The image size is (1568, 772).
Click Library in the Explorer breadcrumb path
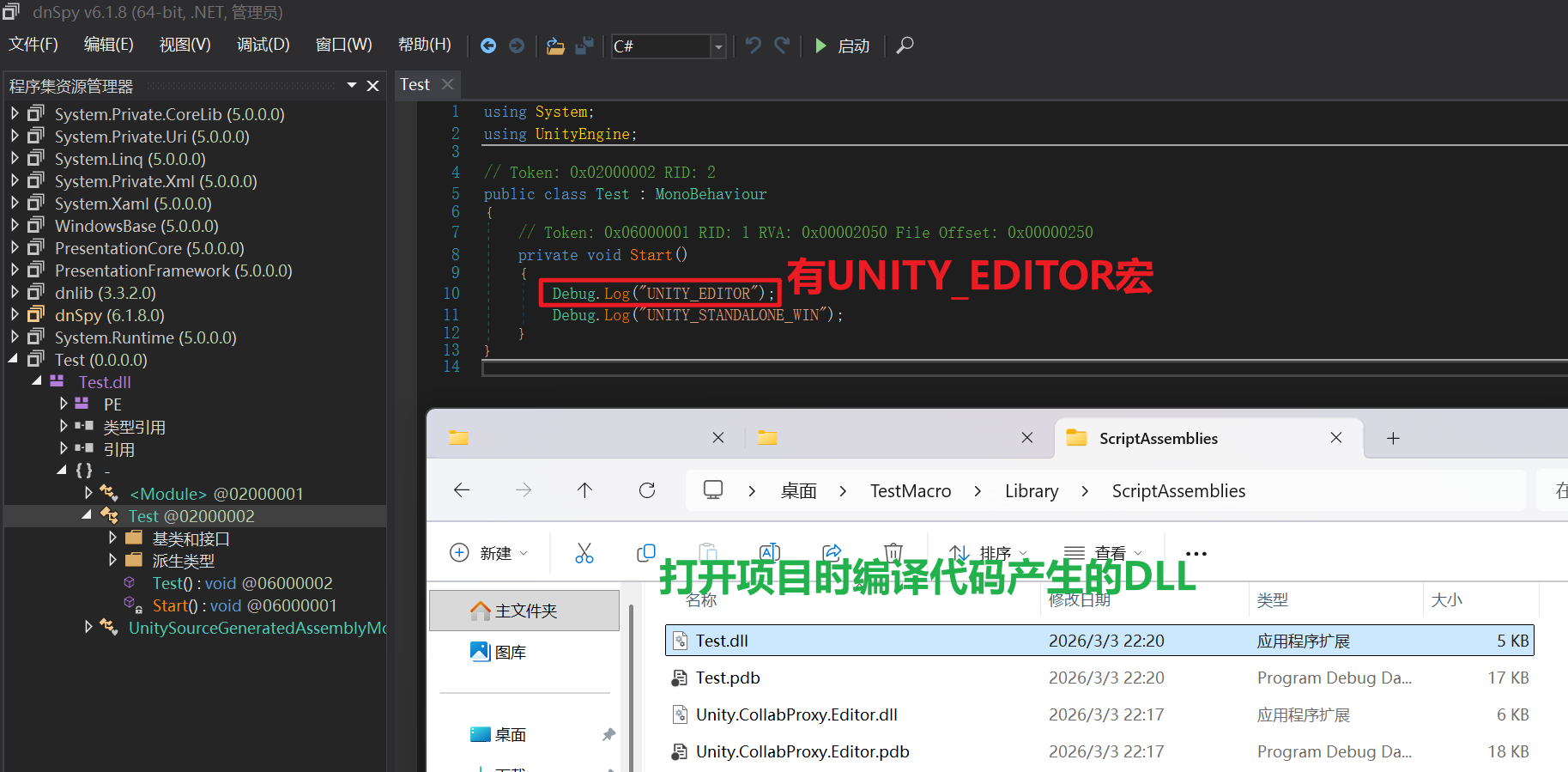tap(1031, 490)
